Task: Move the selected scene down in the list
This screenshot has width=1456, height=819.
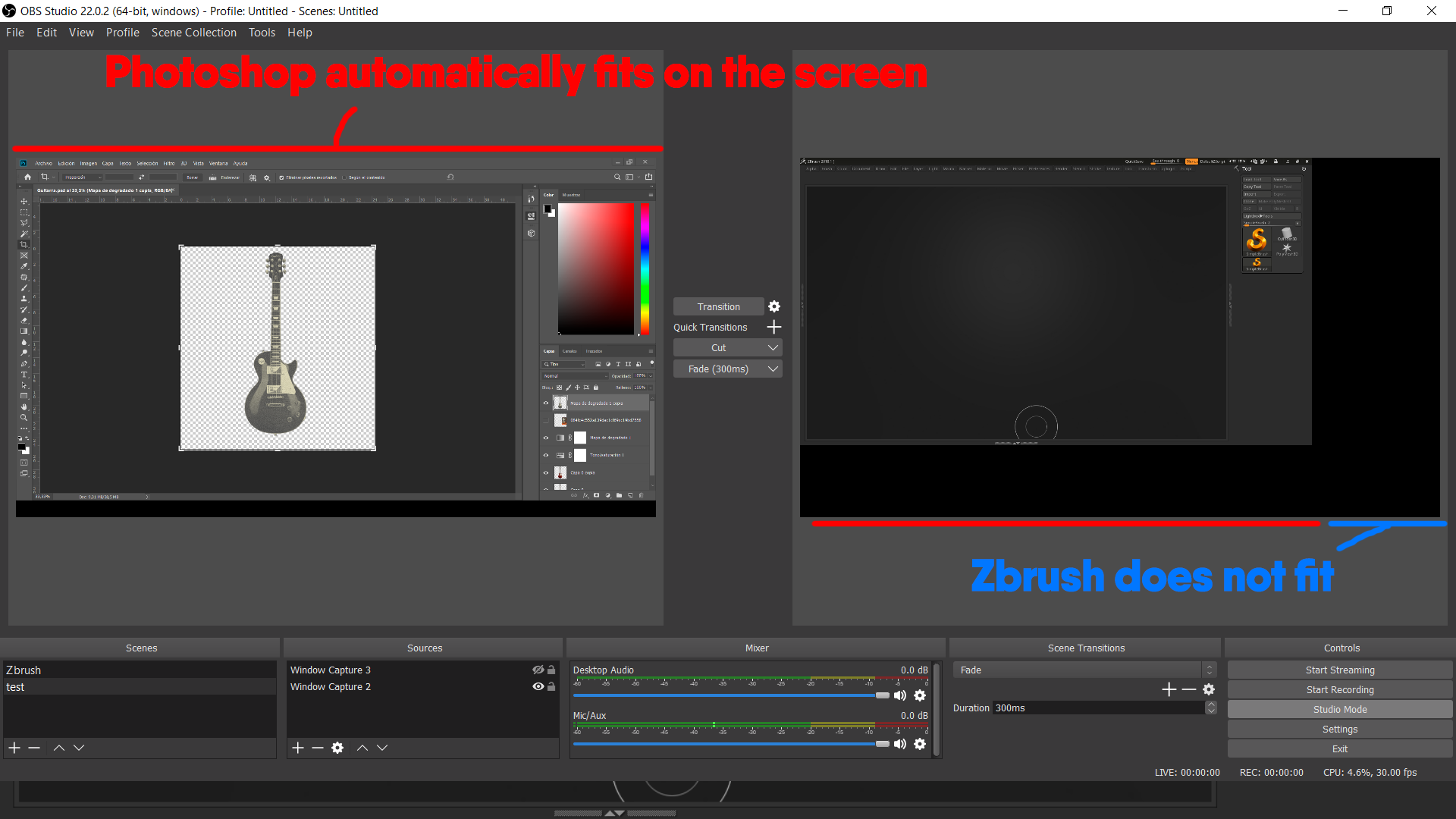Action: [79, 748]
